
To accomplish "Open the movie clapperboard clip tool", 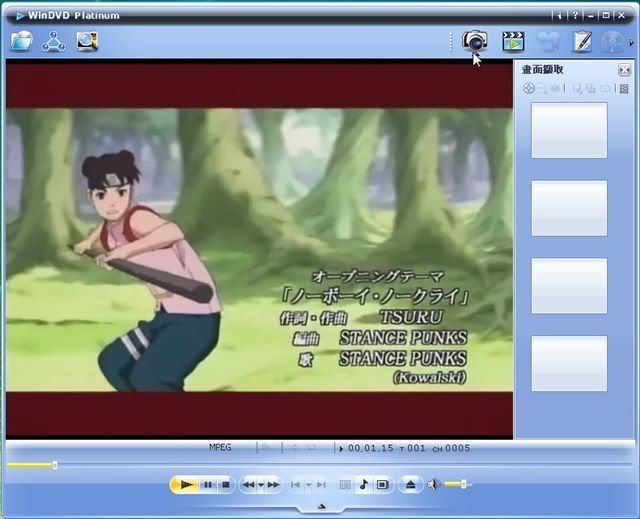I will (513, 41).
